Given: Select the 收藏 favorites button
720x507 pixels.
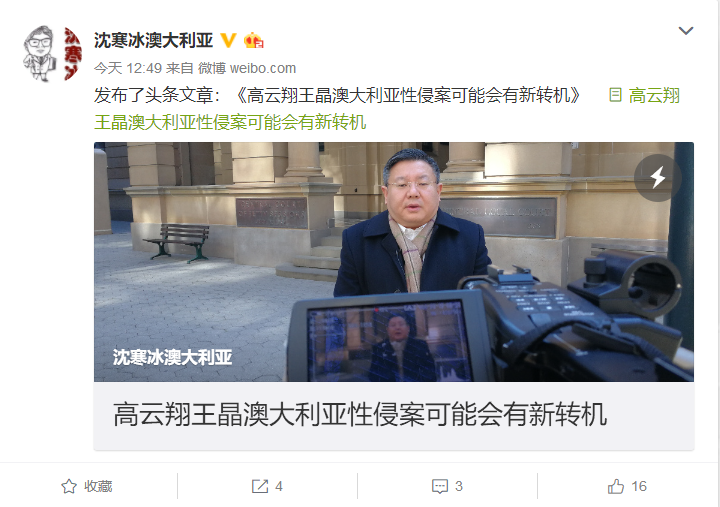Looking at the screenshot, I should tap(87, 486).
